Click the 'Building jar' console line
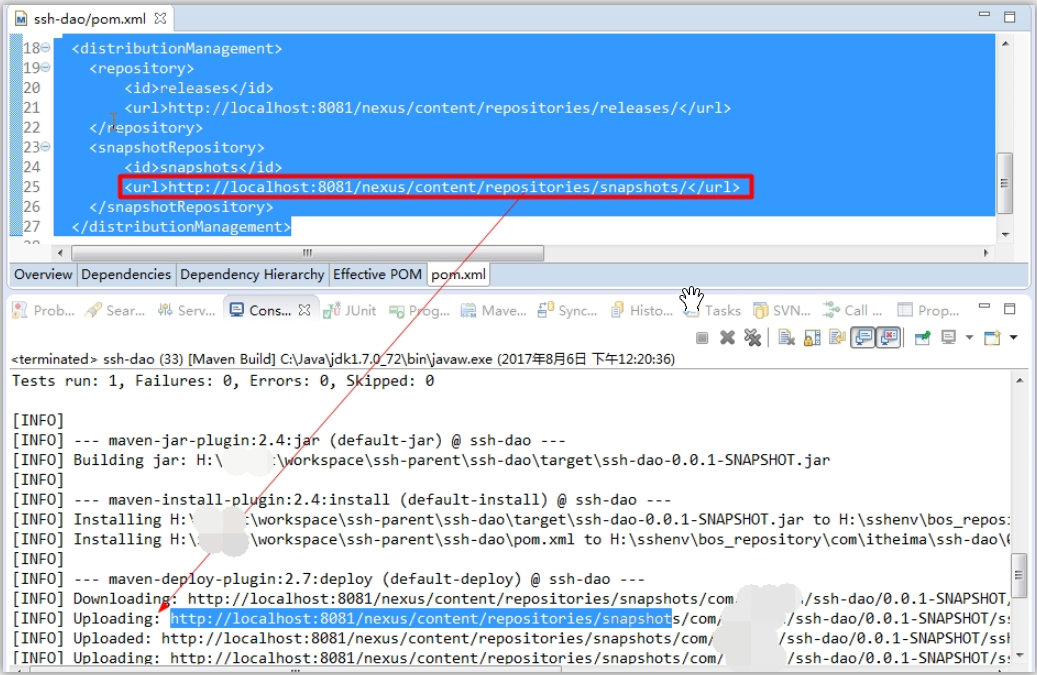 [421, 460]
